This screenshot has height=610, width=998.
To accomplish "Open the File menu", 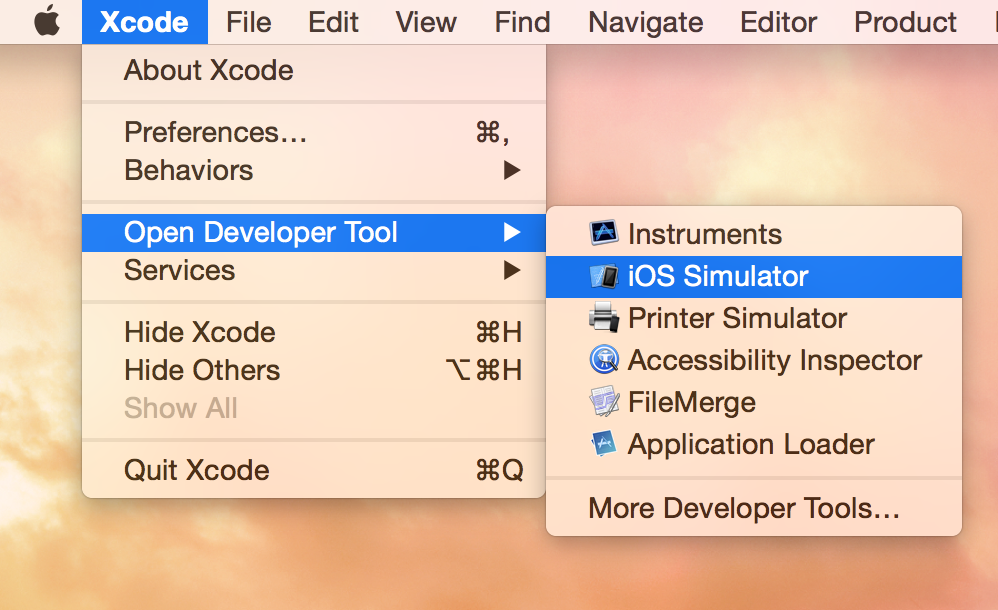I will point(248,22).
